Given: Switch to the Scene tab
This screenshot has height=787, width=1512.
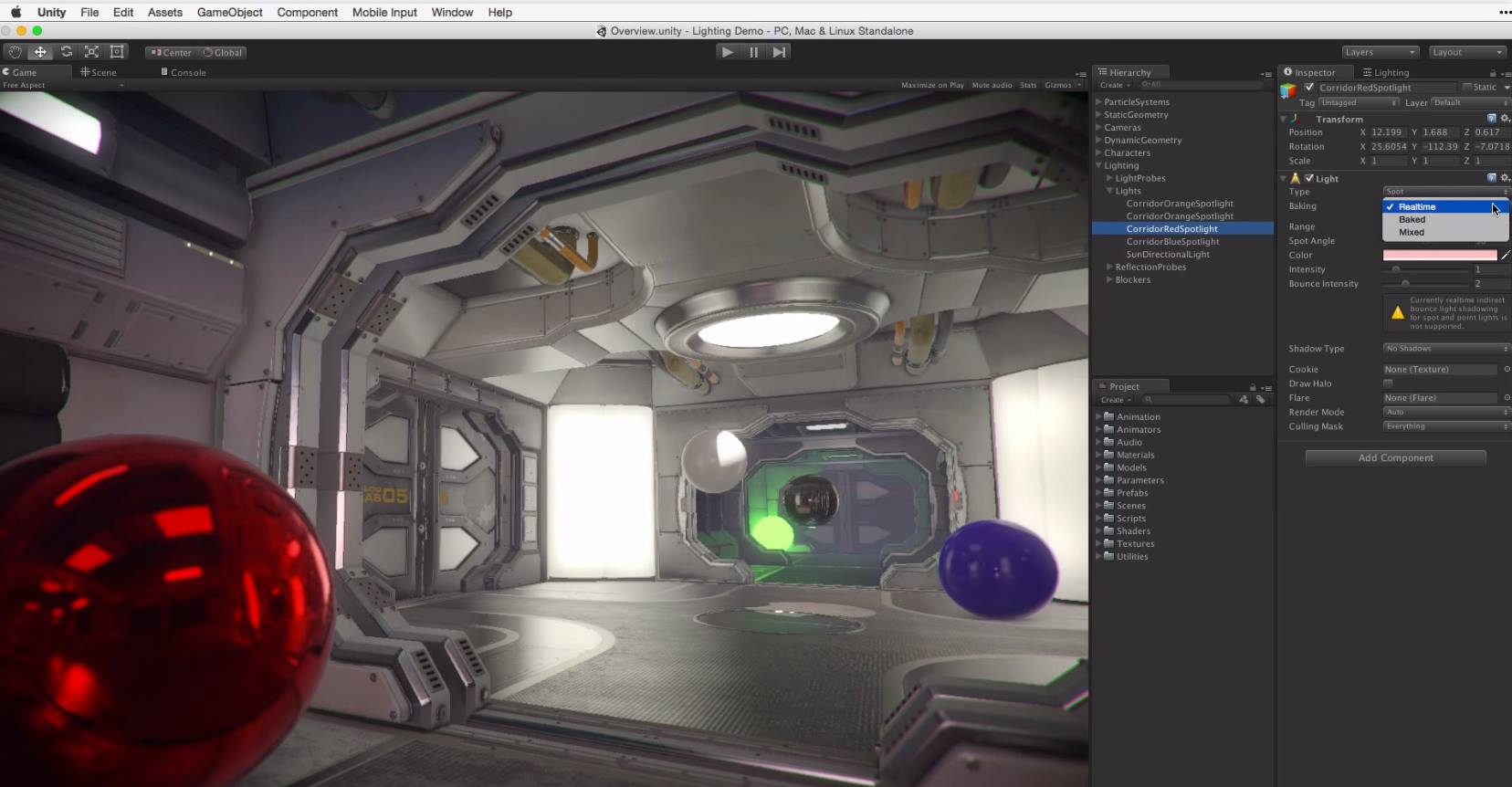Looking at the screenshot, I should click(99, 72).
